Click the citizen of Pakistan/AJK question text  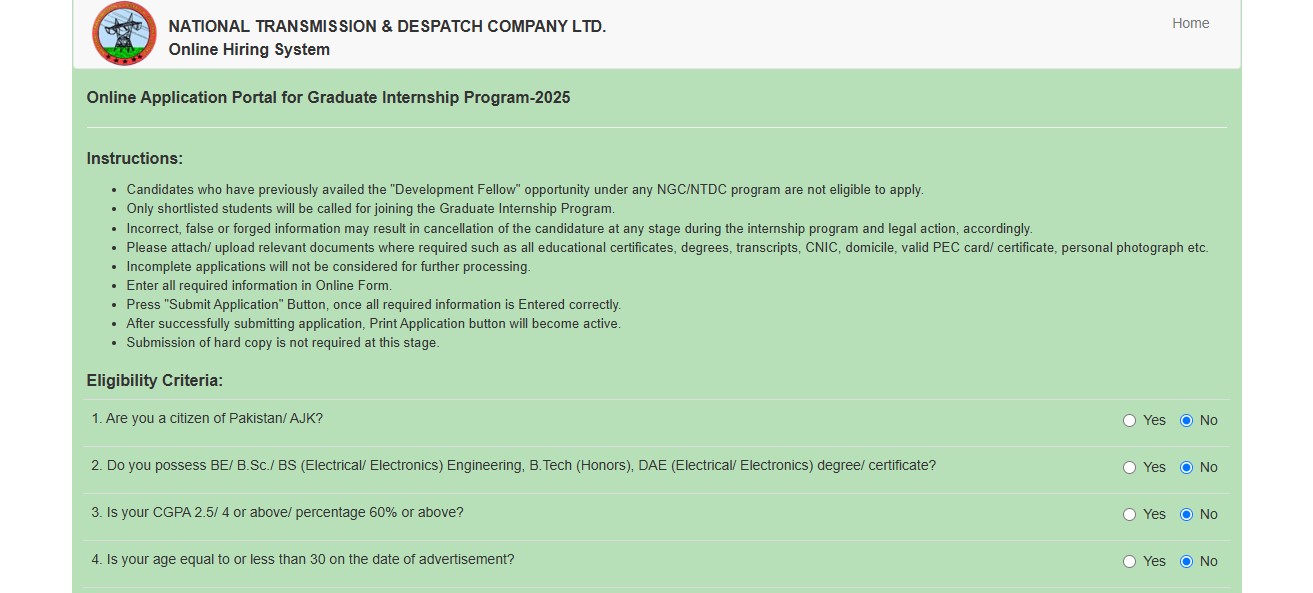pyautogui.click(x=207, y=418)
